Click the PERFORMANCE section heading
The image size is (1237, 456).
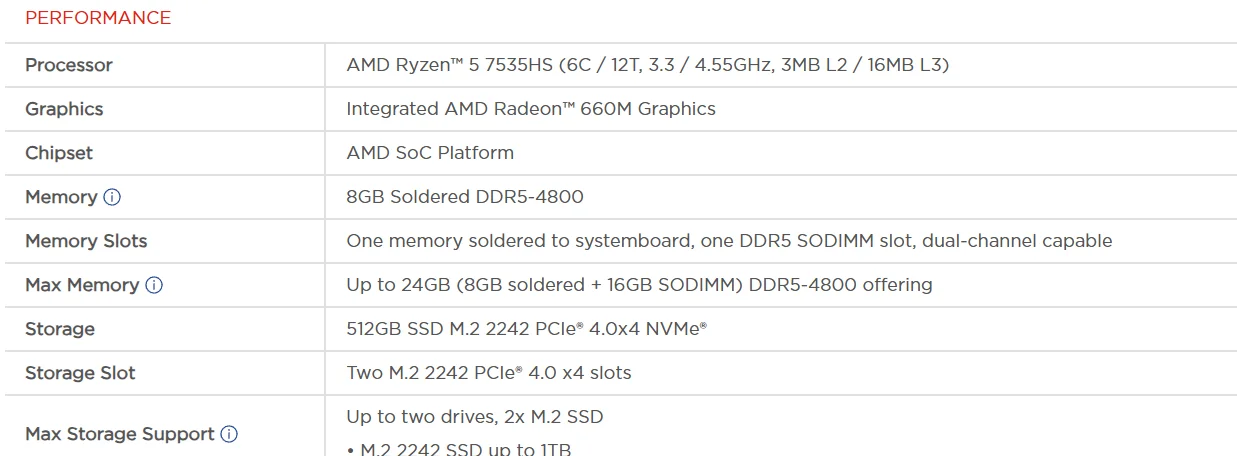coord(98,18)
